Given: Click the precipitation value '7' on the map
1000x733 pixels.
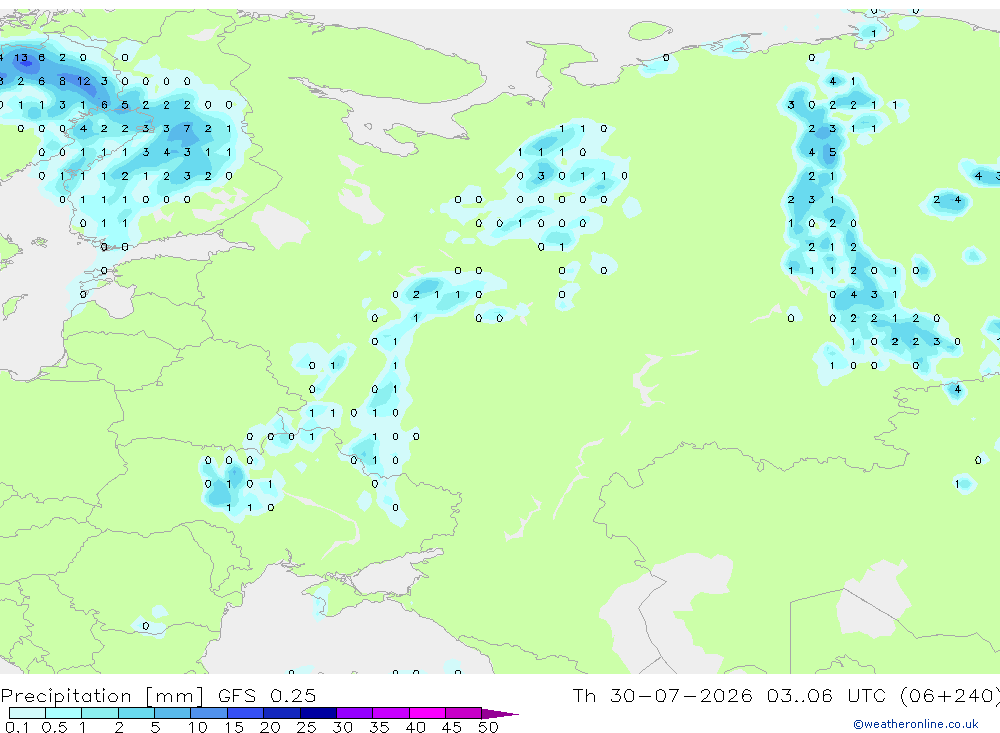Looking at the screenshot, I should (187, 128).
